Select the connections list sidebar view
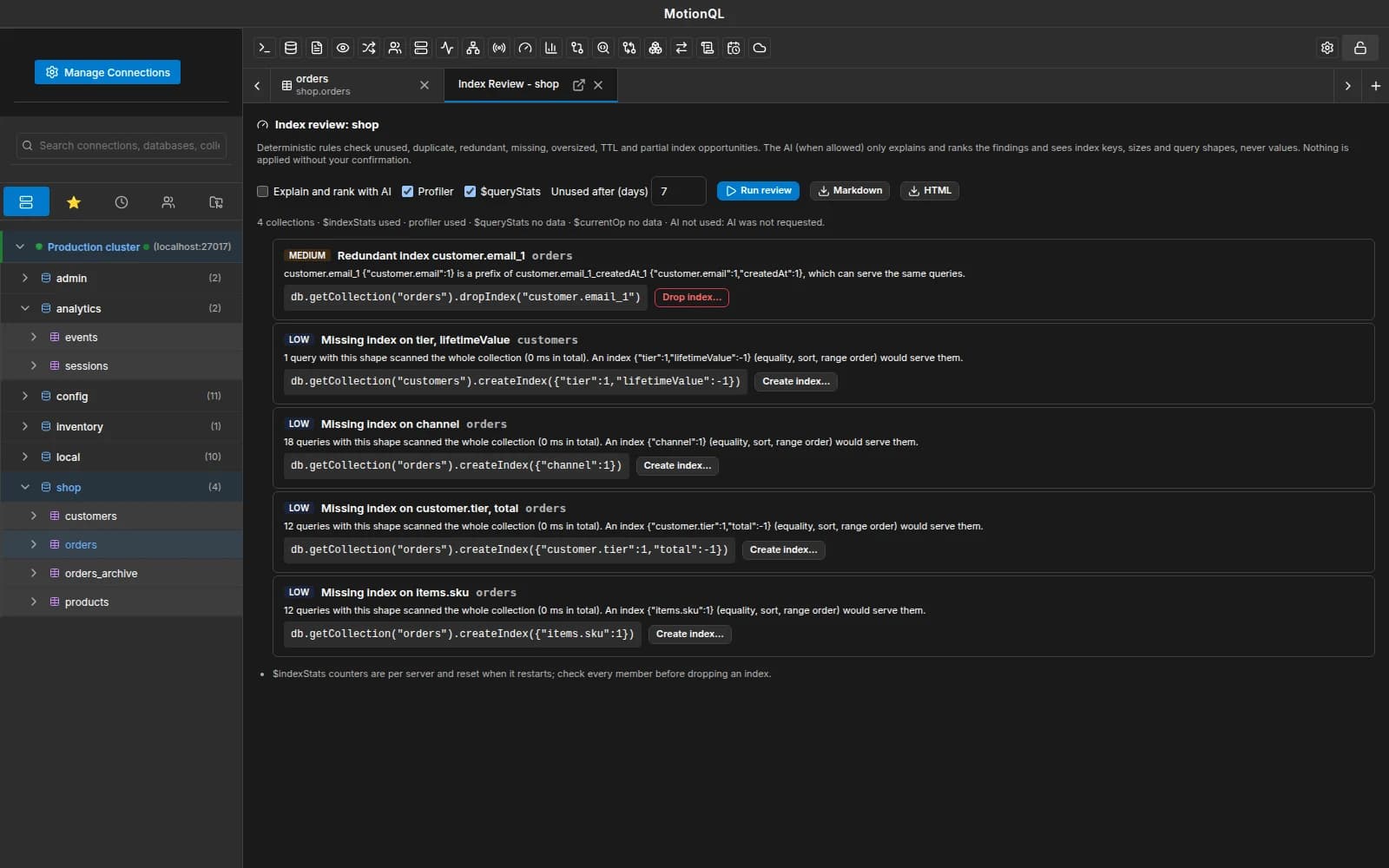Viewport: 1389px width, 868px height. pyautogui.click(x=26, y=202)
